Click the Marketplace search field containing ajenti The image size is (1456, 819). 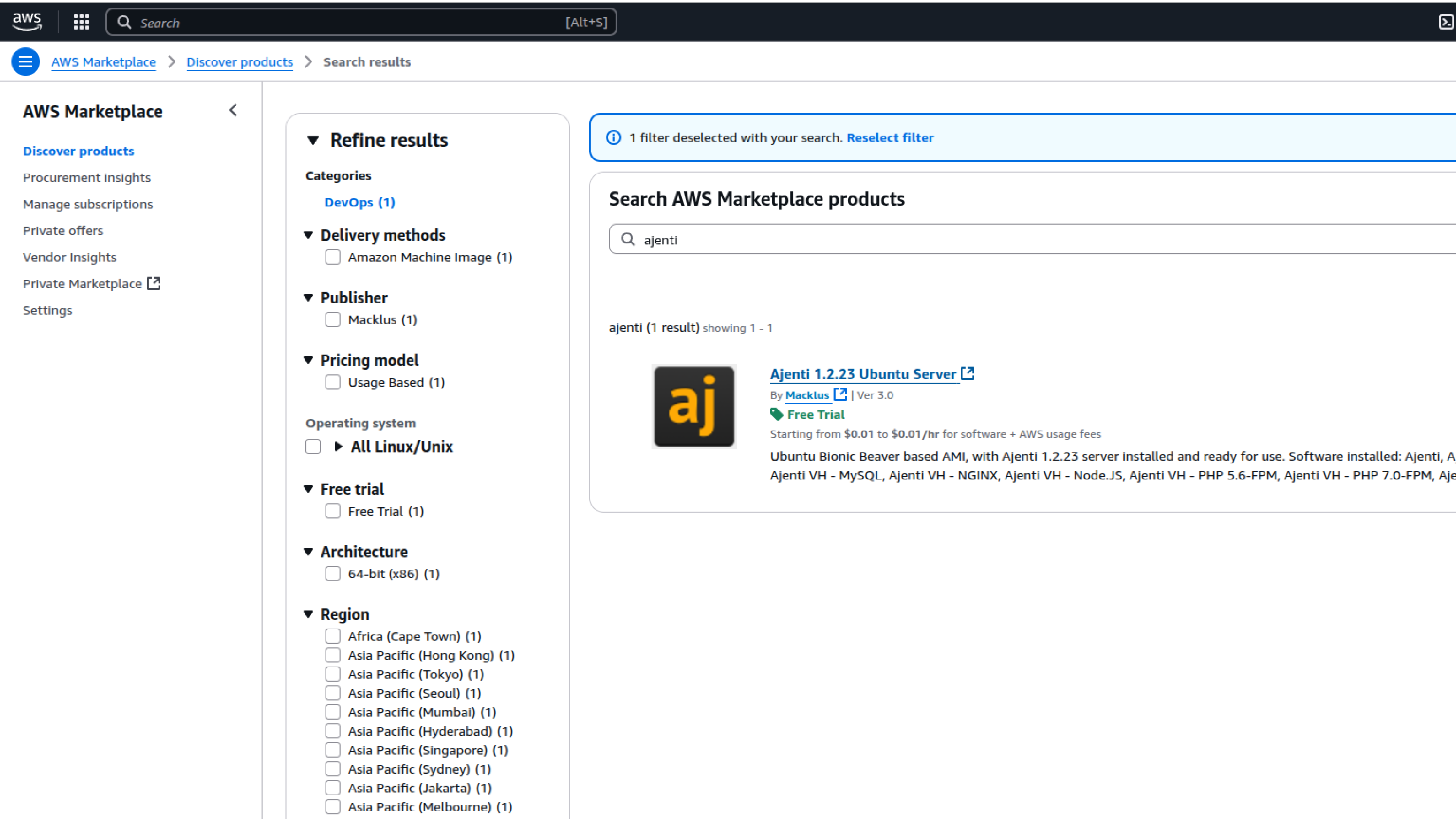(x=1032, y=239)
